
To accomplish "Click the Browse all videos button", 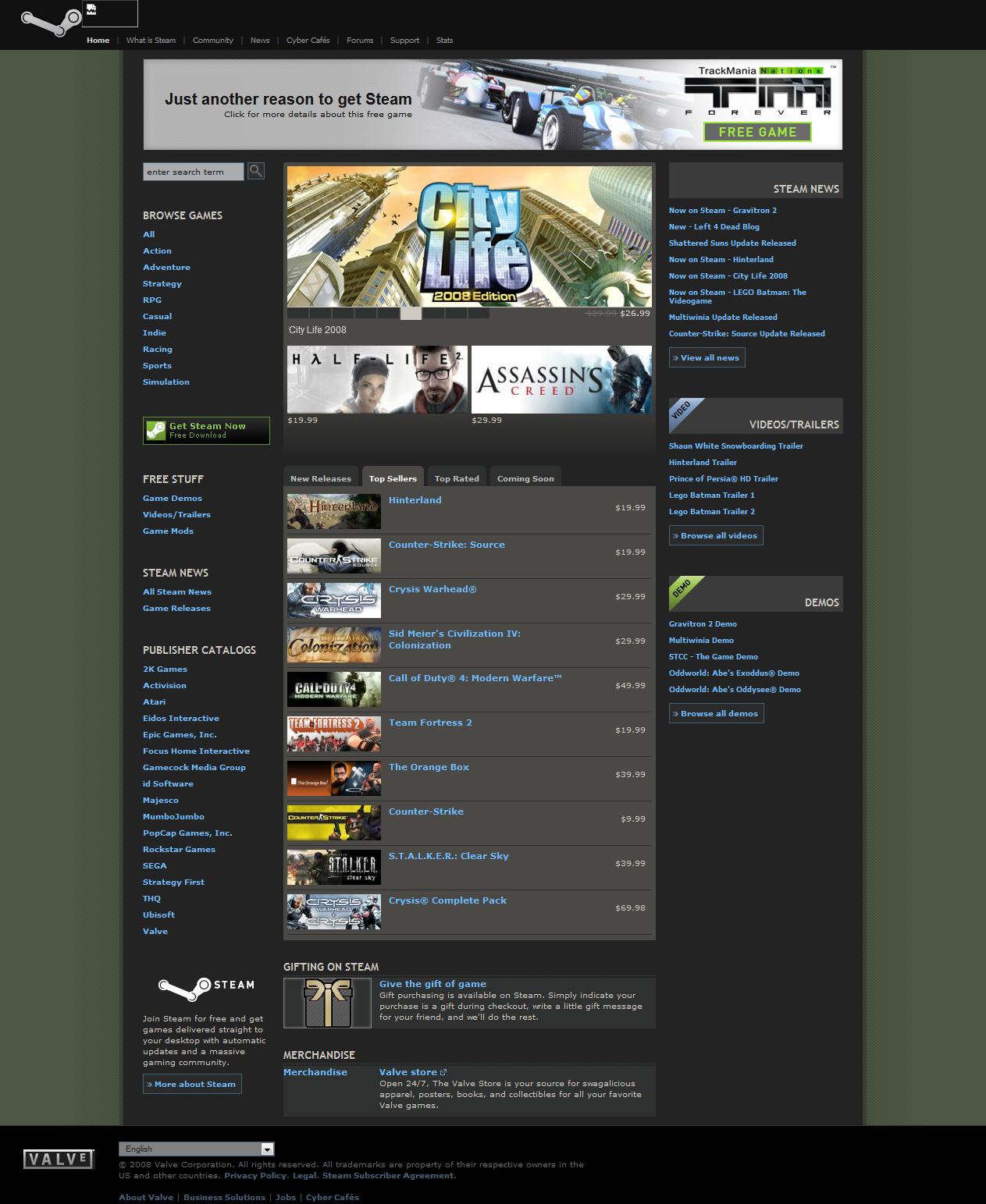I will [x=716, y=535].
